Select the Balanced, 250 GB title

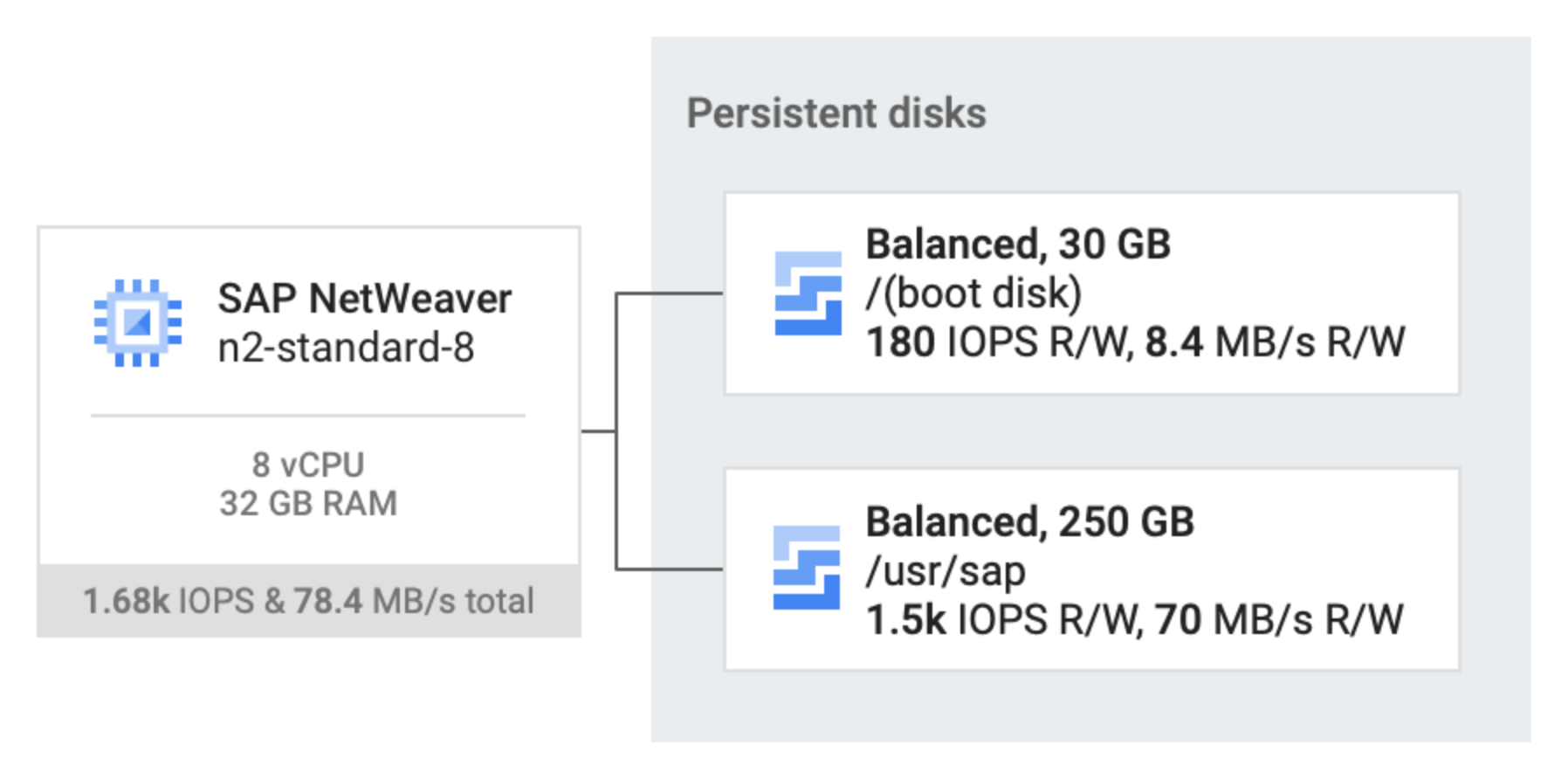coord(1029,522)
